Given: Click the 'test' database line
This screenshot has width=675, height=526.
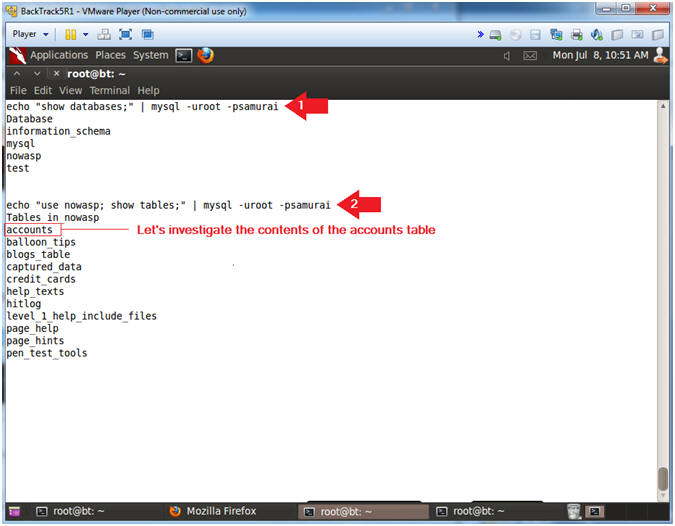Looking at the screenshot, I should tap(18, 168).
